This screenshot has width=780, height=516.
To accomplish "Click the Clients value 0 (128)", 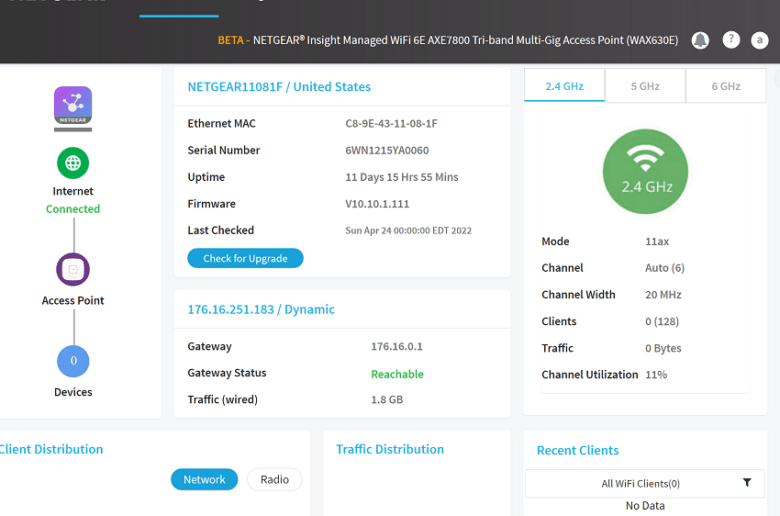I will tap(662, 321).
